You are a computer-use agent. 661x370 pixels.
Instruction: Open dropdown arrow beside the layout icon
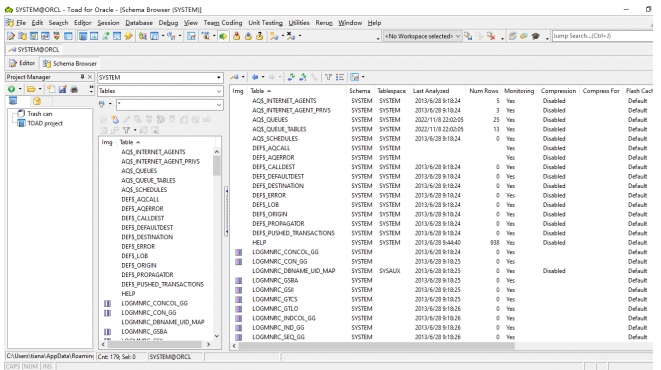tap(363, 77)
